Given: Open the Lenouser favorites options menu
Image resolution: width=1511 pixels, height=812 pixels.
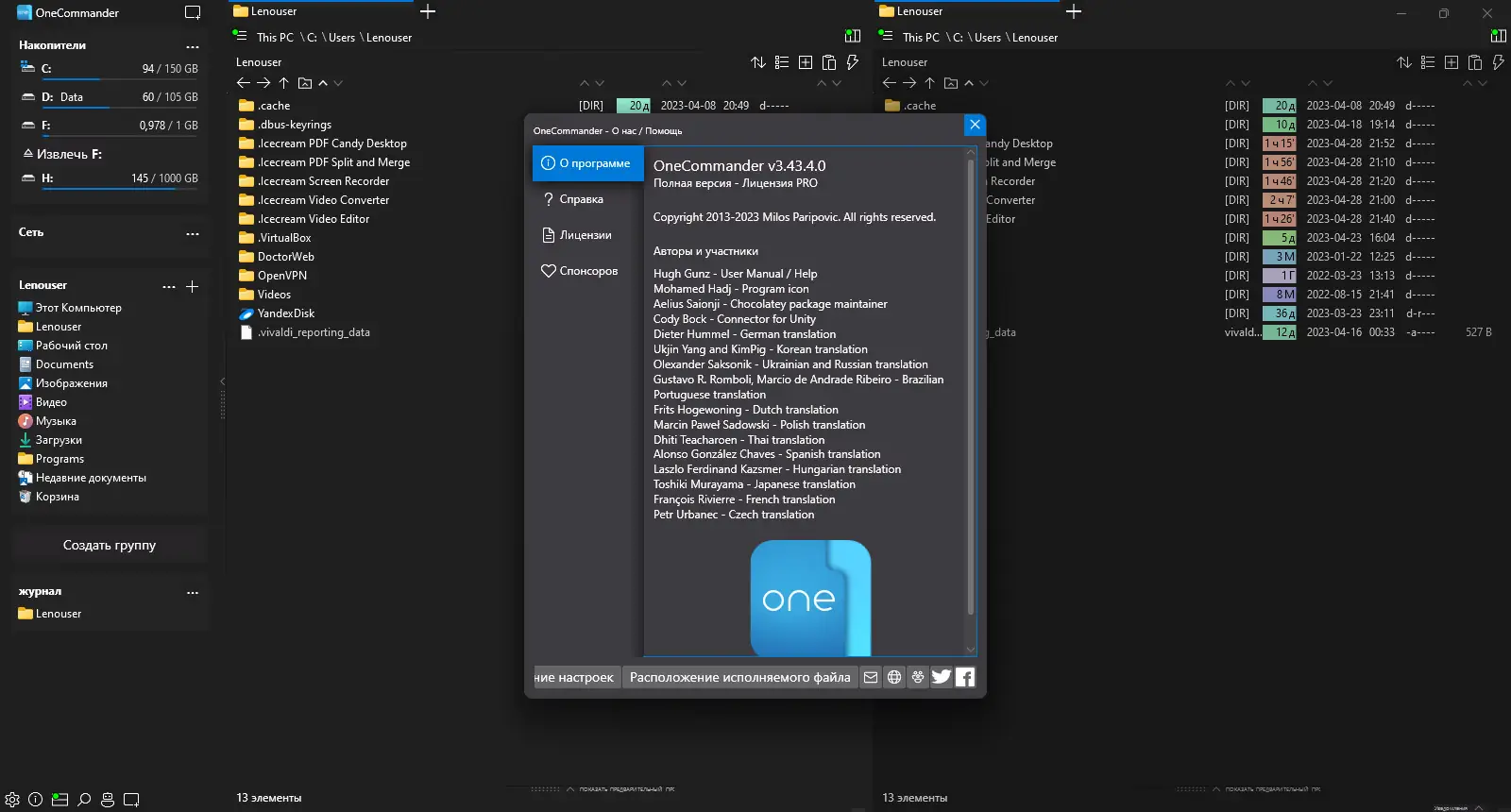Looking at the screenshot, I should click(x=169, y=286).
